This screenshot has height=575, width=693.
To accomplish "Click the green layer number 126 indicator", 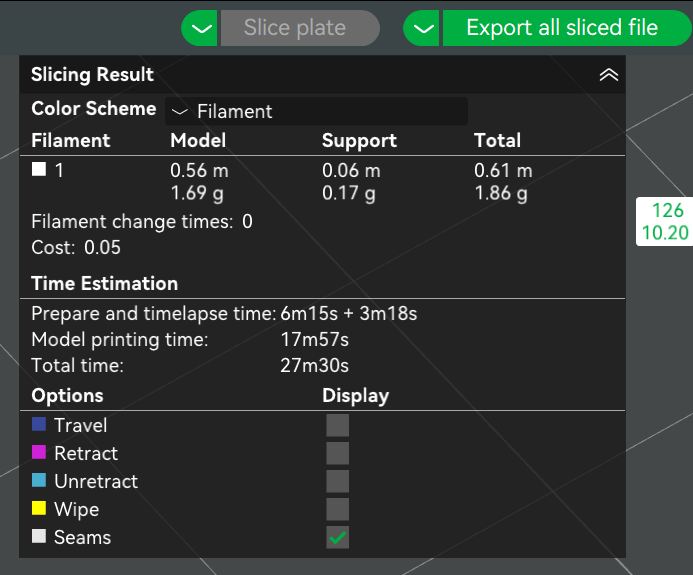I will click(x=667, y=211).
